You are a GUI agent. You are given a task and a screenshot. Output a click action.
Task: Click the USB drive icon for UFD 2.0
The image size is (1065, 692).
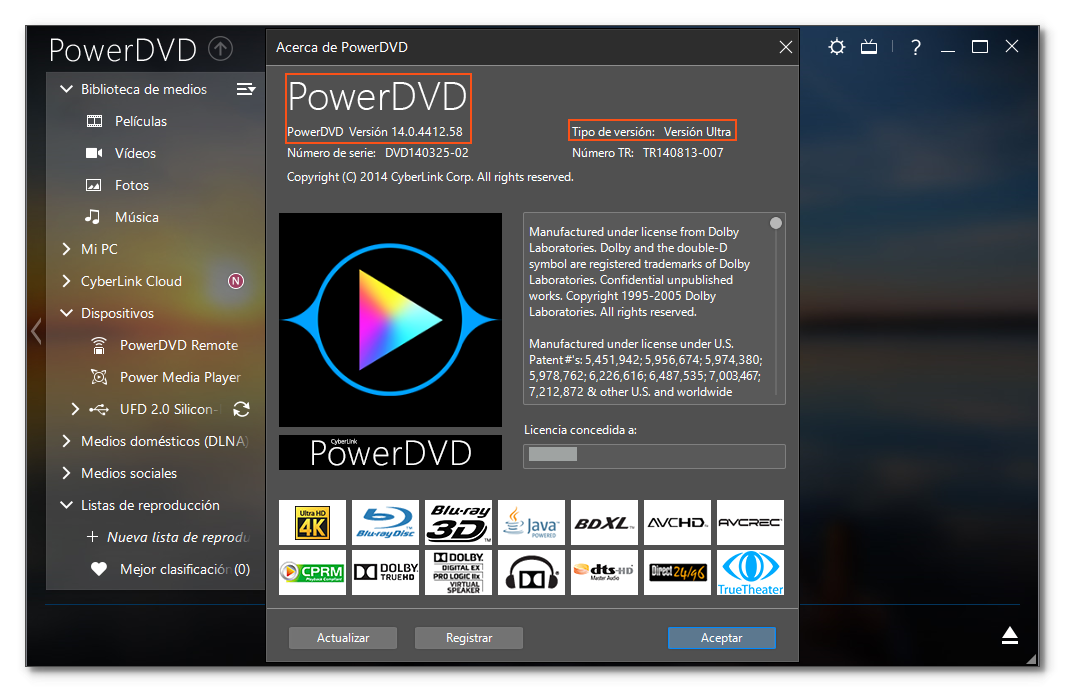point(99,409)
